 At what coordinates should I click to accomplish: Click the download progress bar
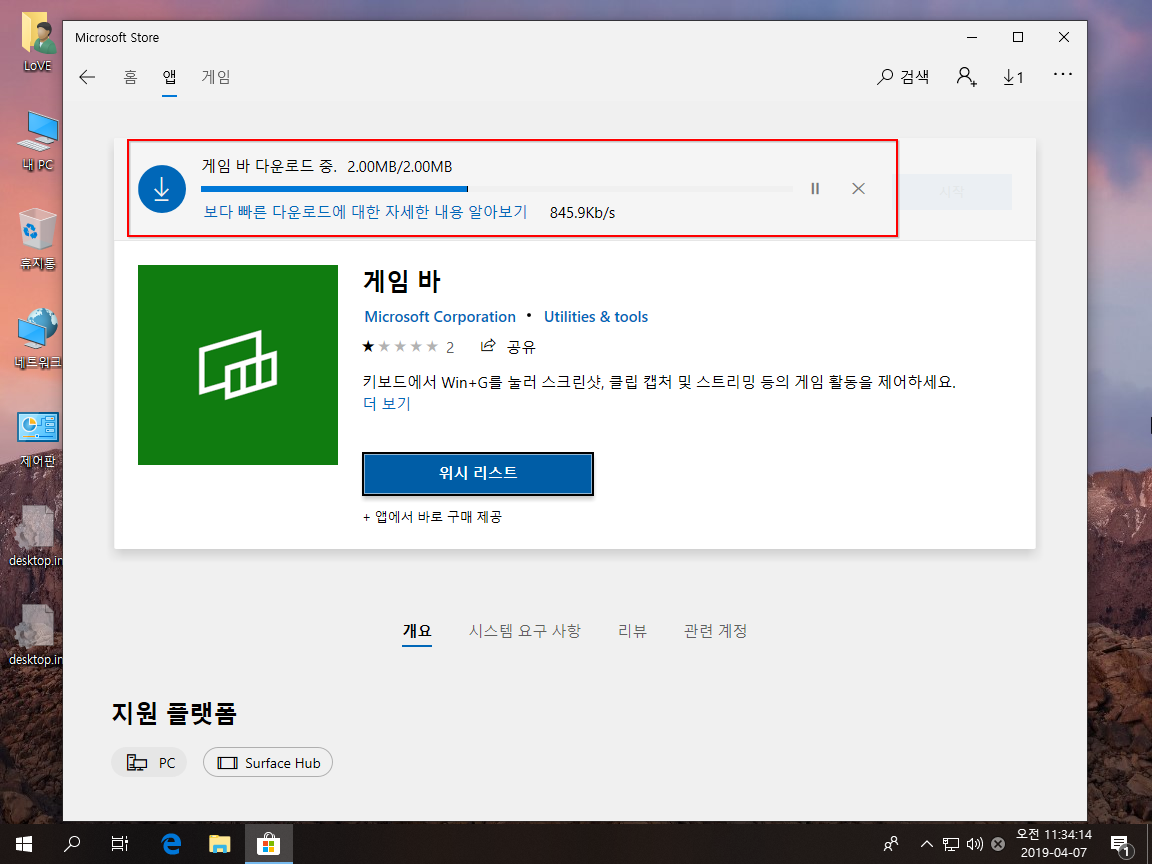(497, 189)
